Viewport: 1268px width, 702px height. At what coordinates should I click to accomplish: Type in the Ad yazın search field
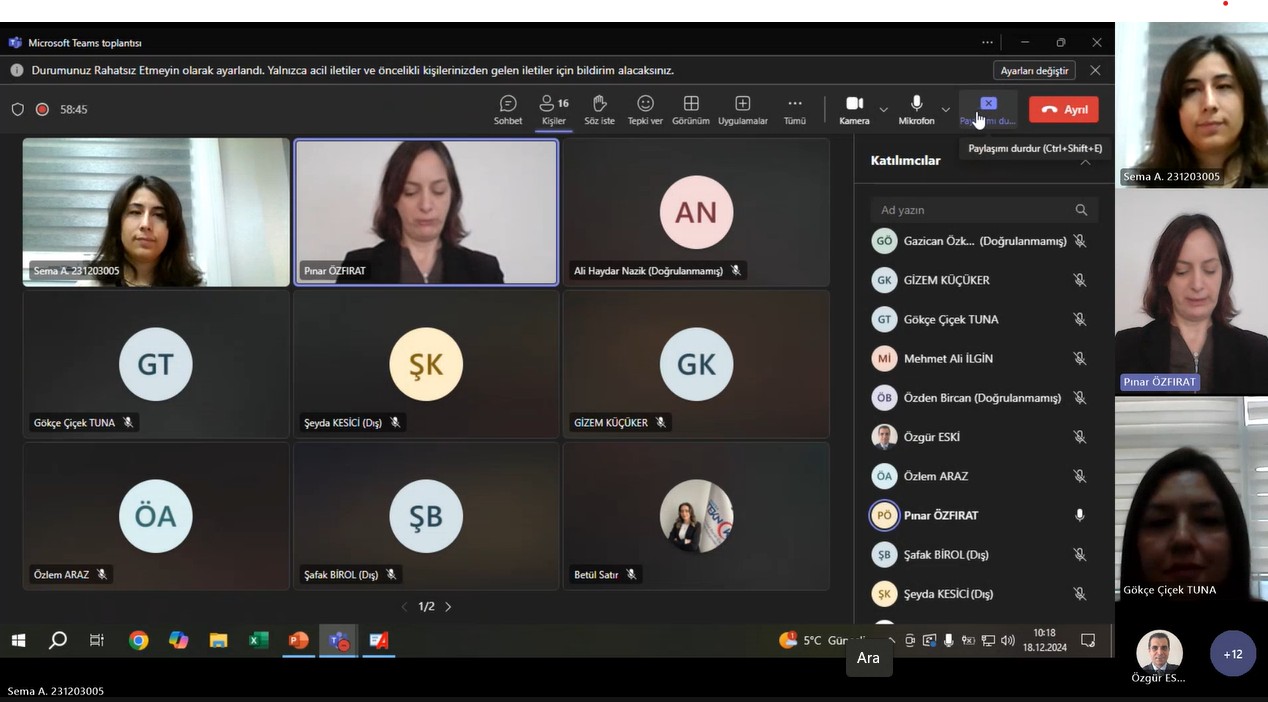click(970, 210)
